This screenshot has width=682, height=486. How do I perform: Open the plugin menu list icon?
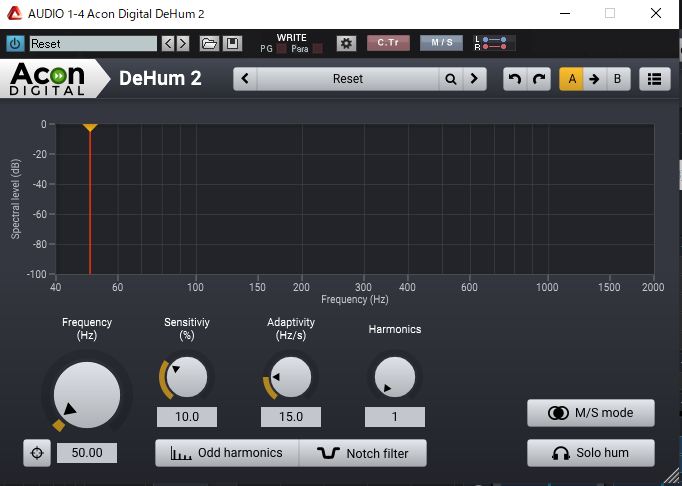click(655, 79)
